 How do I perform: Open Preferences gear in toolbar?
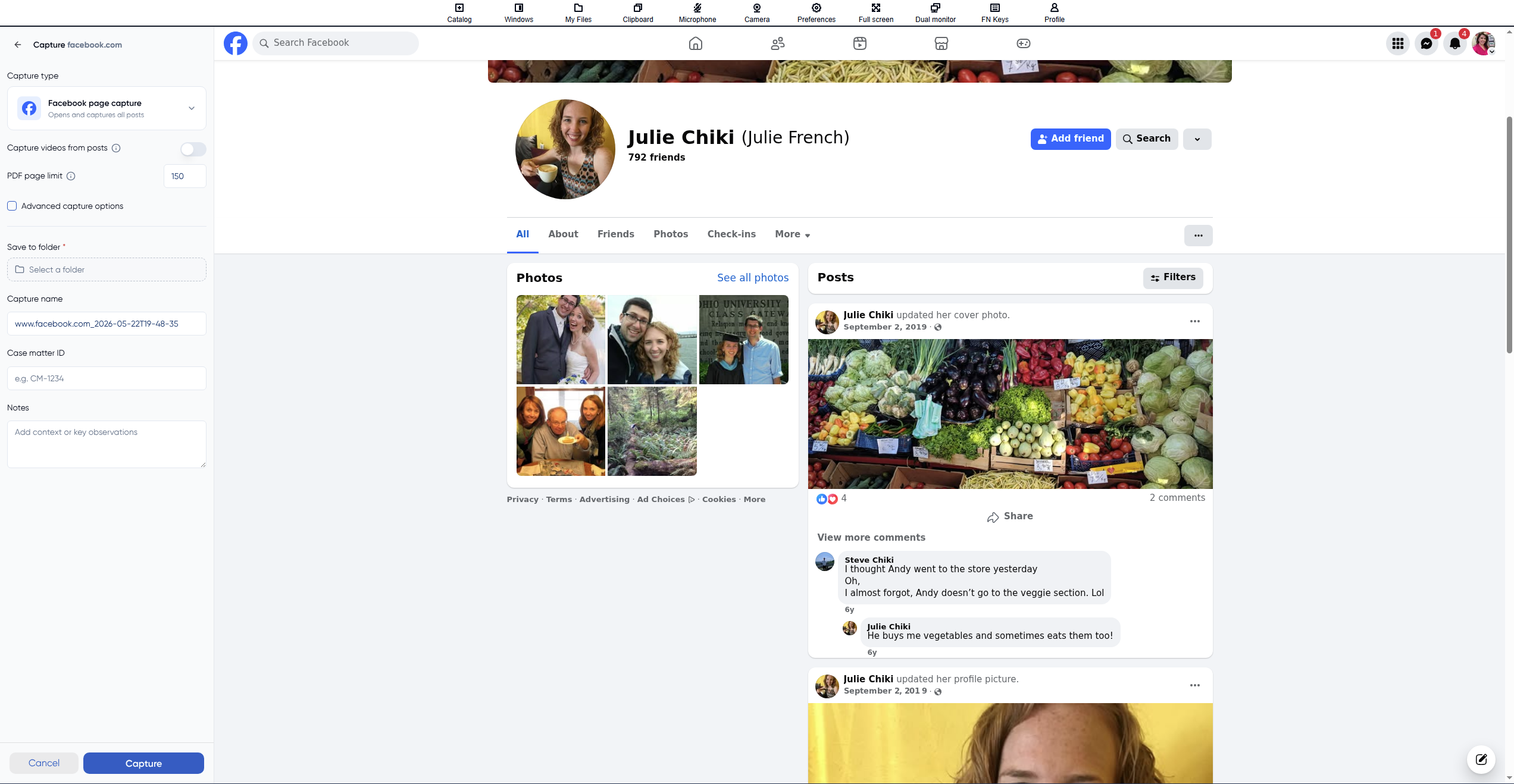point(816,12)
